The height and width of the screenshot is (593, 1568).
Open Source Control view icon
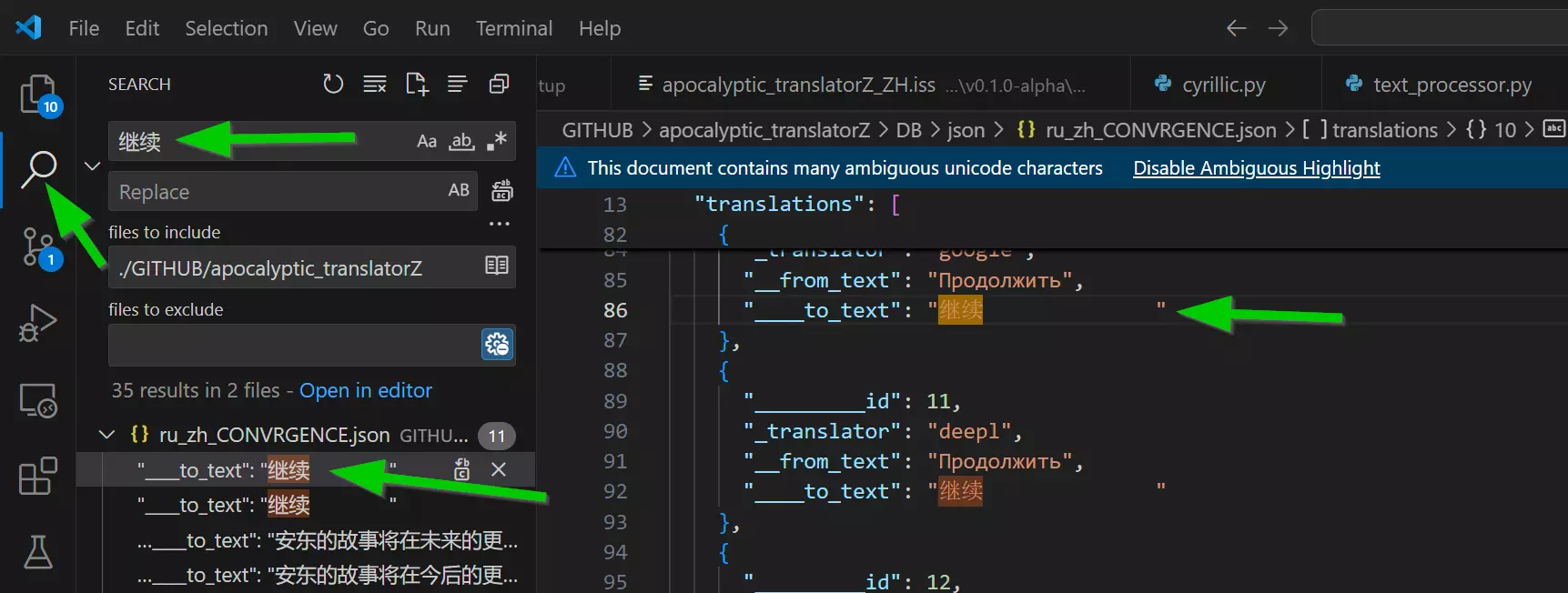(x=37, y=246)
